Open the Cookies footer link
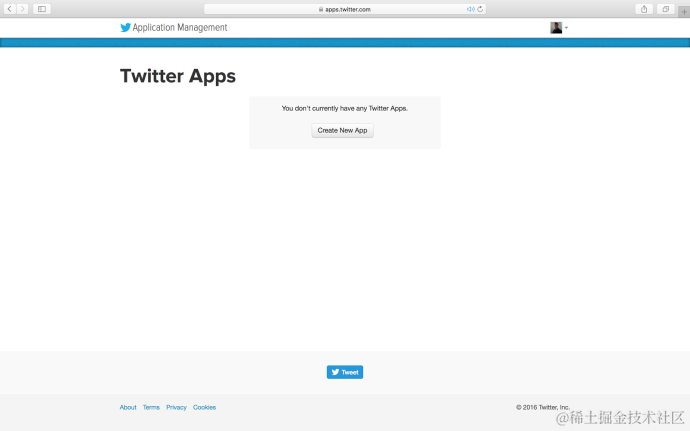This screenshot has height=431, width=690. point(204,407)
